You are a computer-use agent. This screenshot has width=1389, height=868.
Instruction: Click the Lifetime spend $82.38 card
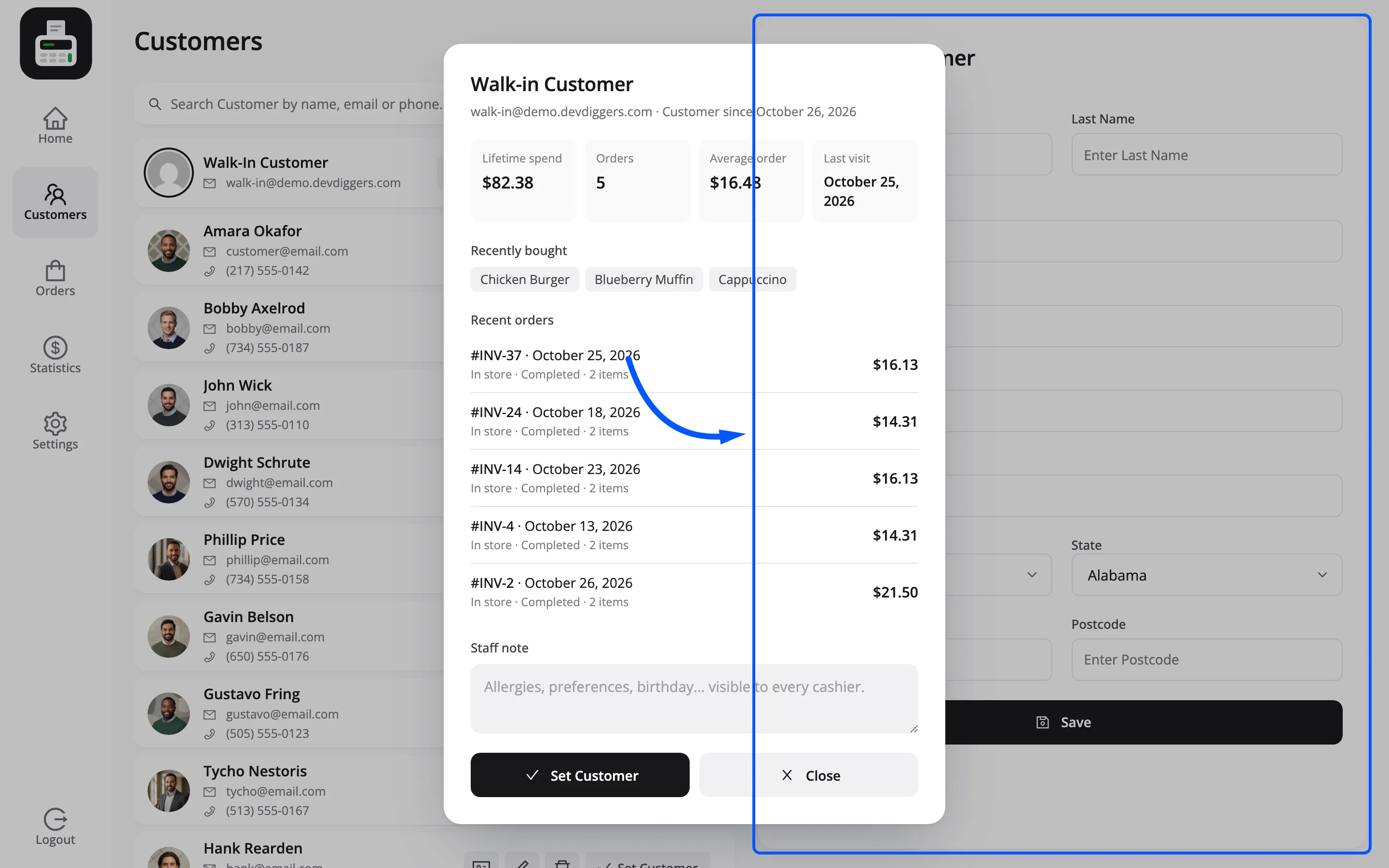click(x=523, y=180)
